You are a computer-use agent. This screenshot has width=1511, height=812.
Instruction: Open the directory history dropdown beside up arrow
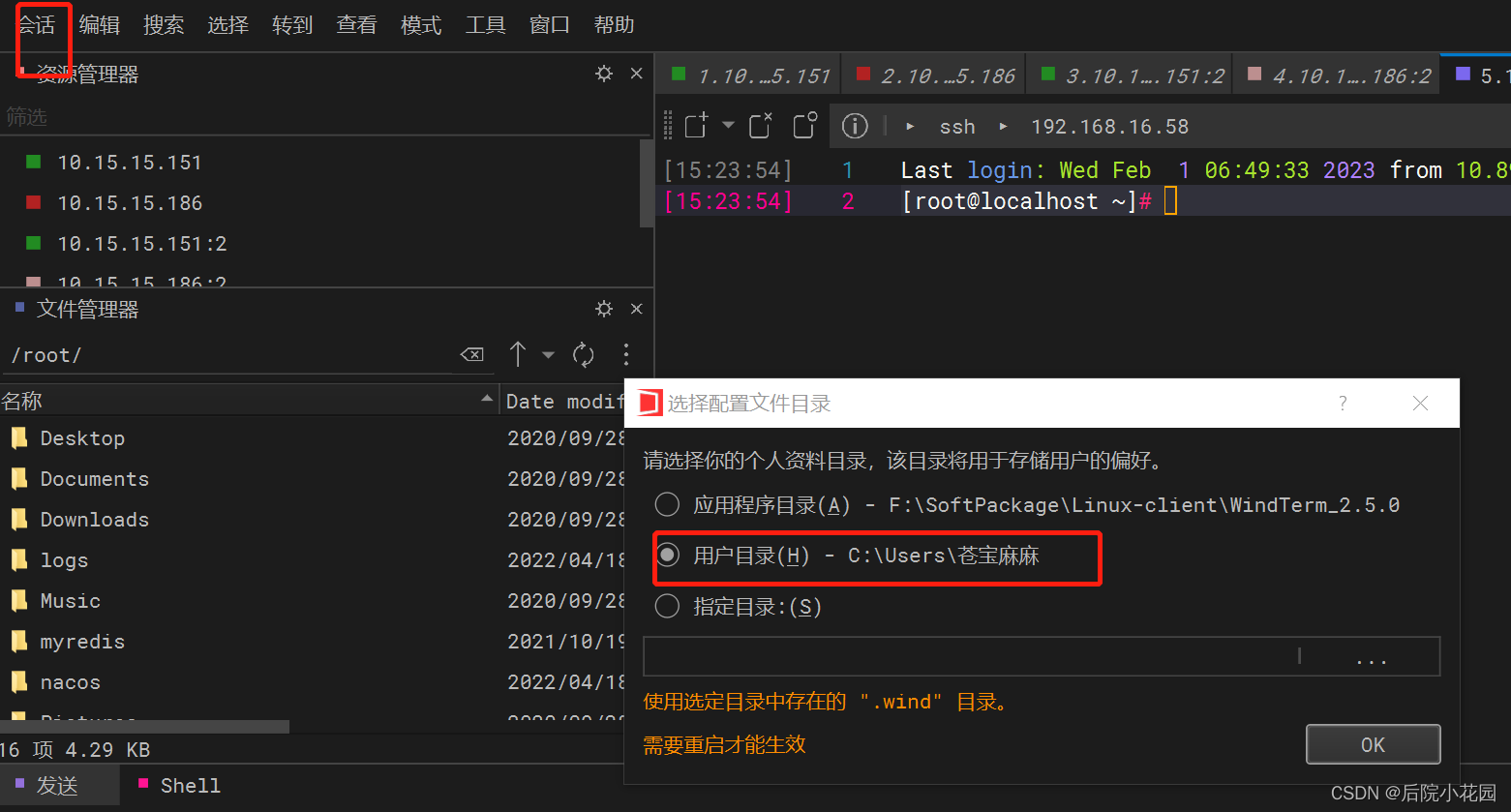tap(548, 355)
